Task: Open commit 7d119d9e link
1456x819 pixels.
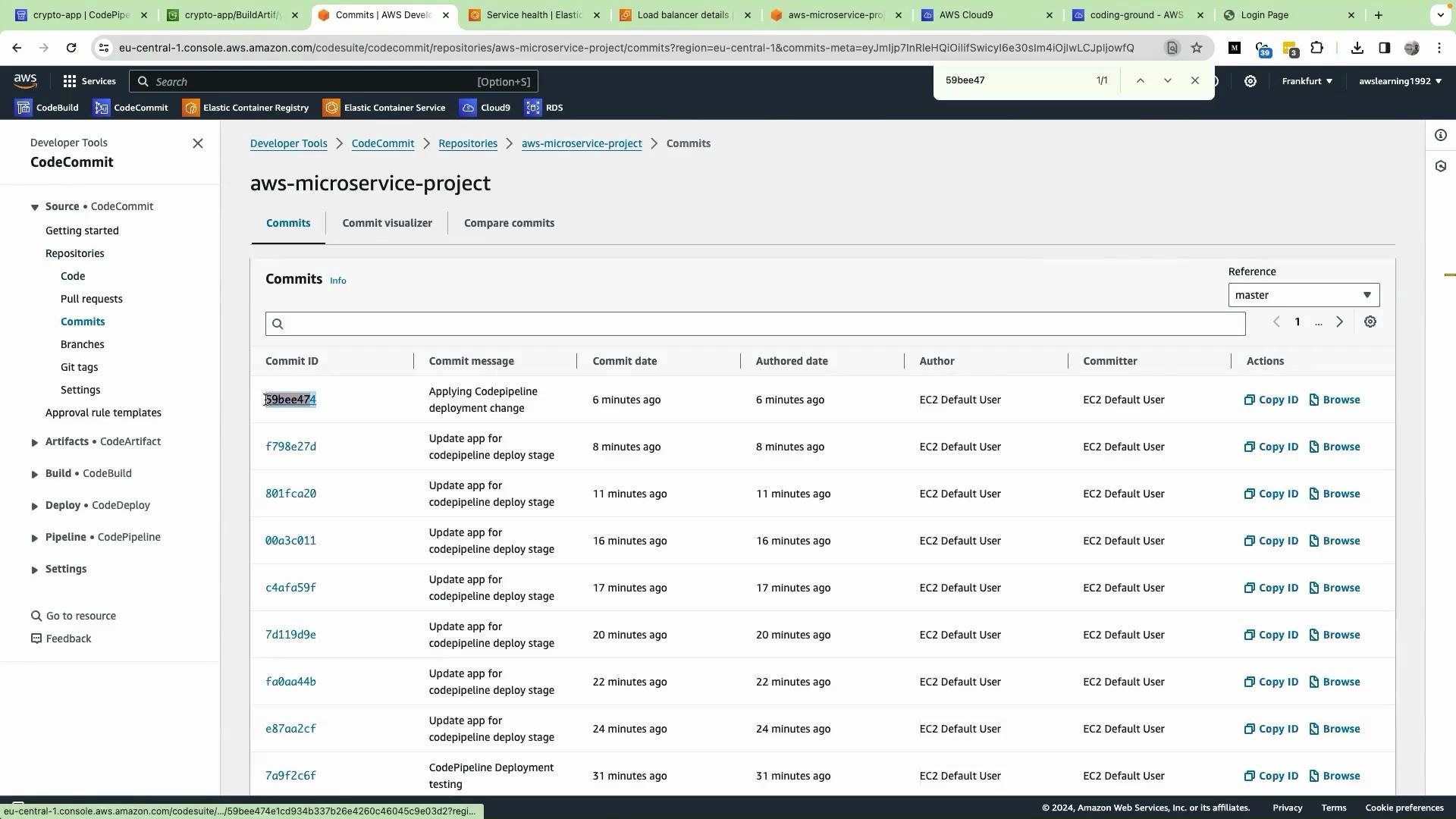Action: [290, 635]
